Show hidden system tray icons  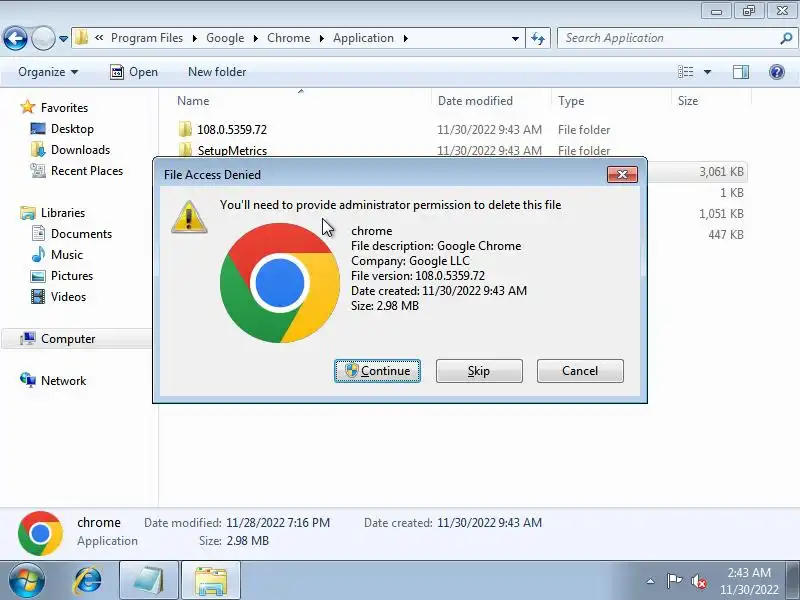tap(651, 581)
